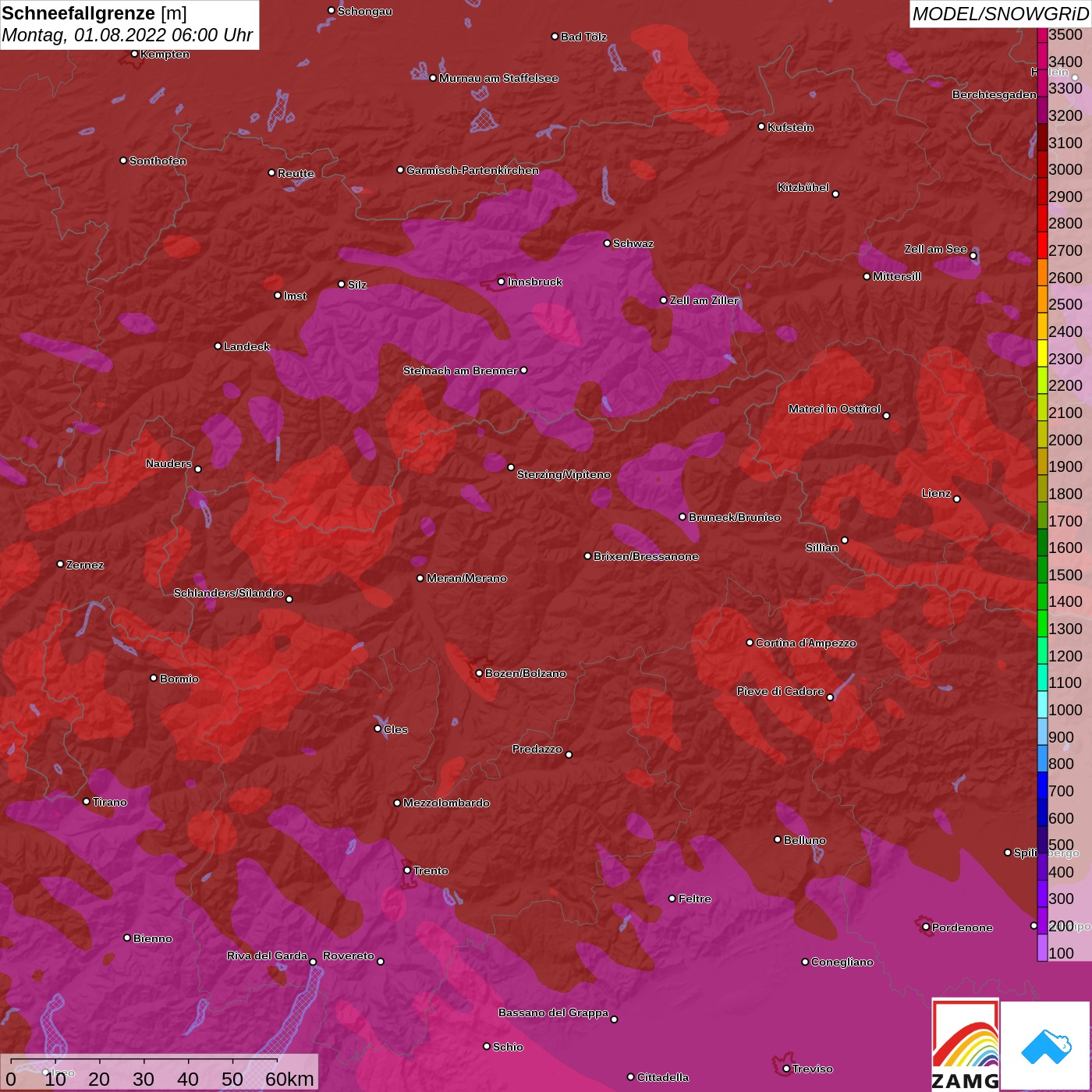Image resolution: width=1092 pixels, height=1092 pixels.
Task: Click the Meran/Merano marker dot
Action: click(x=420, y=578)
